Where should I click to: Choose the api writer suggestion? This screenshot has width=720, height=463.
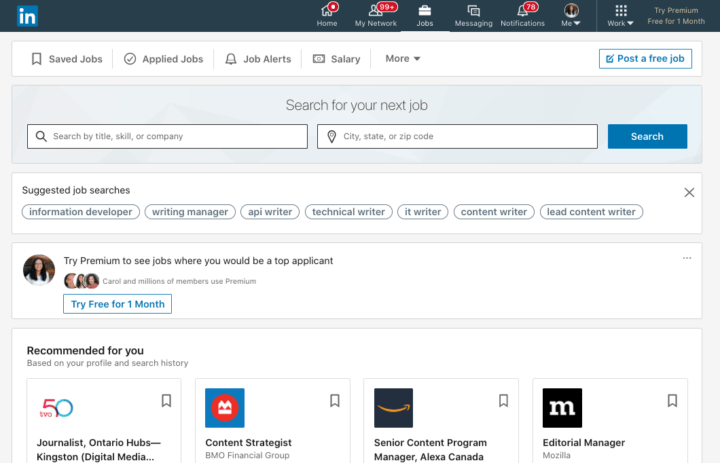coord(270,212)
